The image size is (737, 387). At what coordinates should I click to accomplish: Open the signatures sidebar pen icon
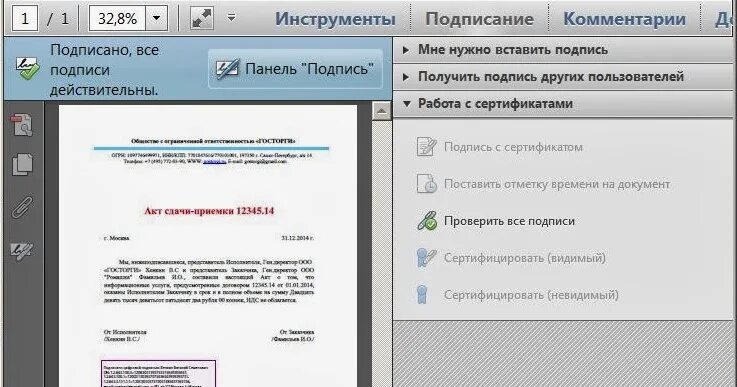(22, 250)
